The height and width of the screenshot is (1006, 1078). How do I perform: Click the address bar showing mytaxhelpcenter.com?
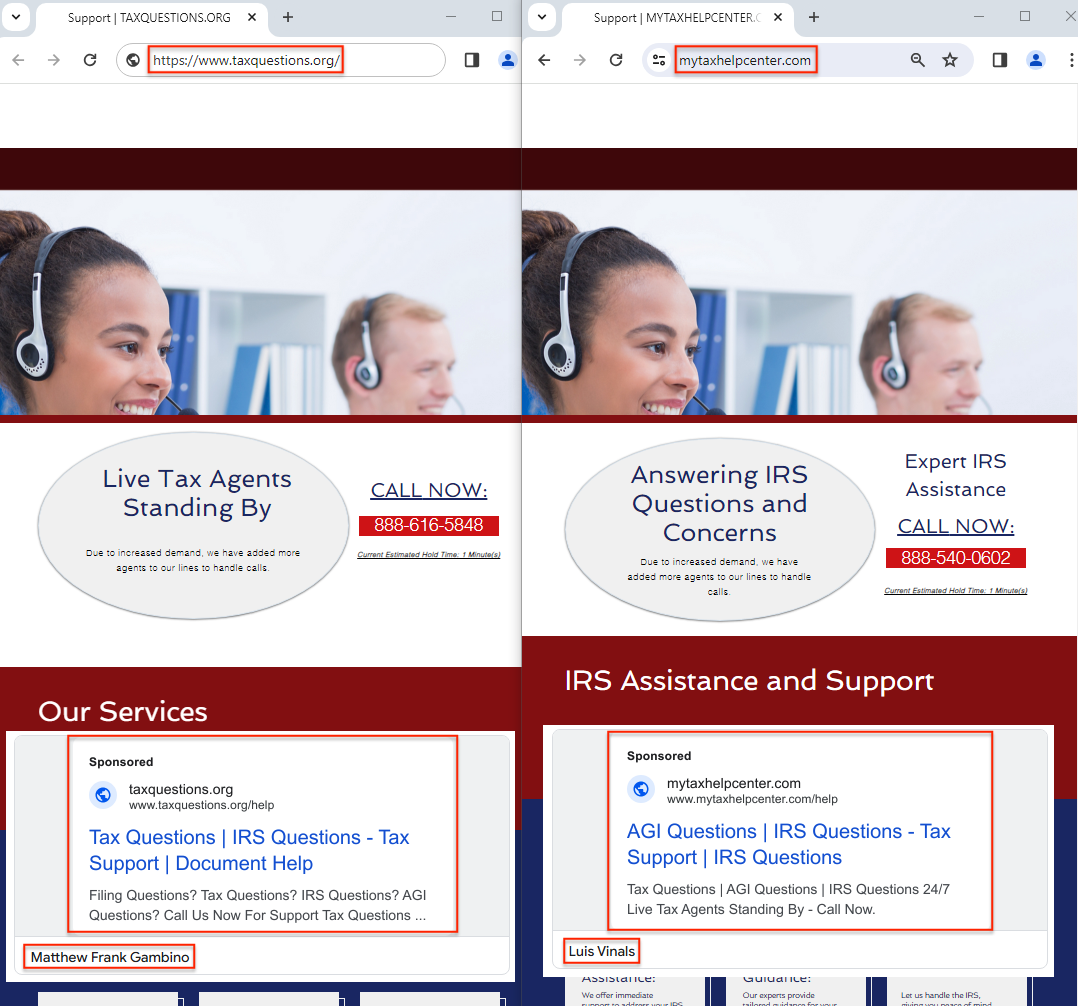point(745,59)
